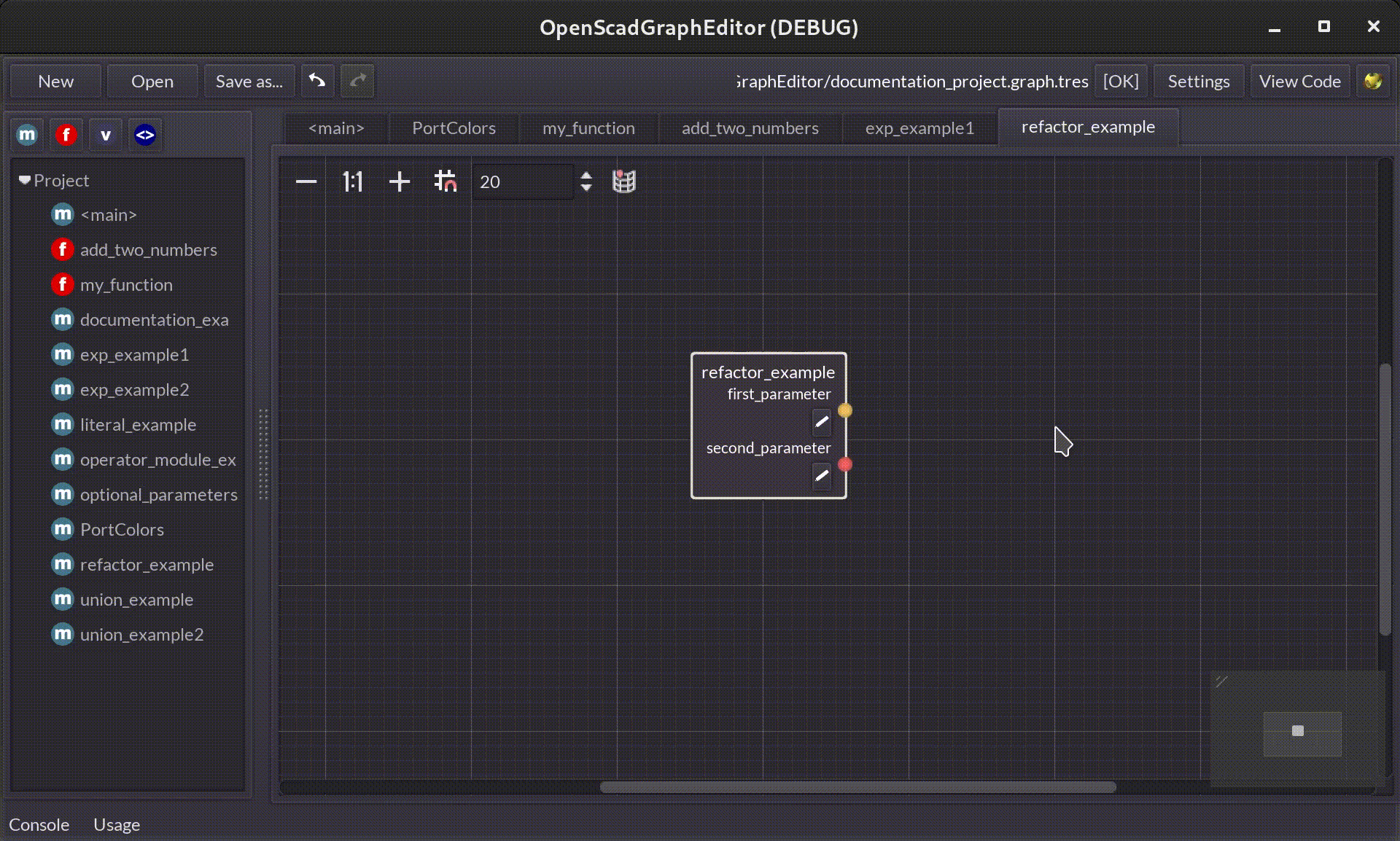
Task: Click module icon beside exp_example2
Action: pyautogui.click(x=63, y=389)
